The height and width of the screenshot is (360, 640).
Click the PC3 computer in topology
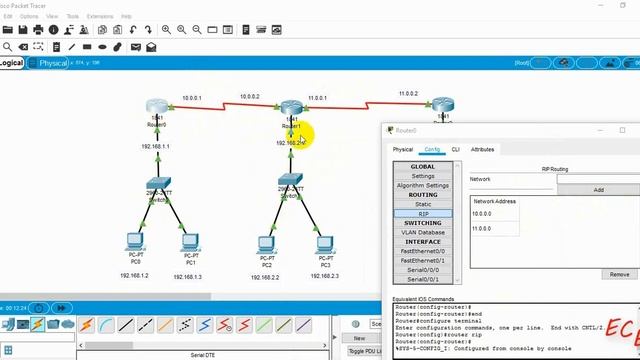325,244
